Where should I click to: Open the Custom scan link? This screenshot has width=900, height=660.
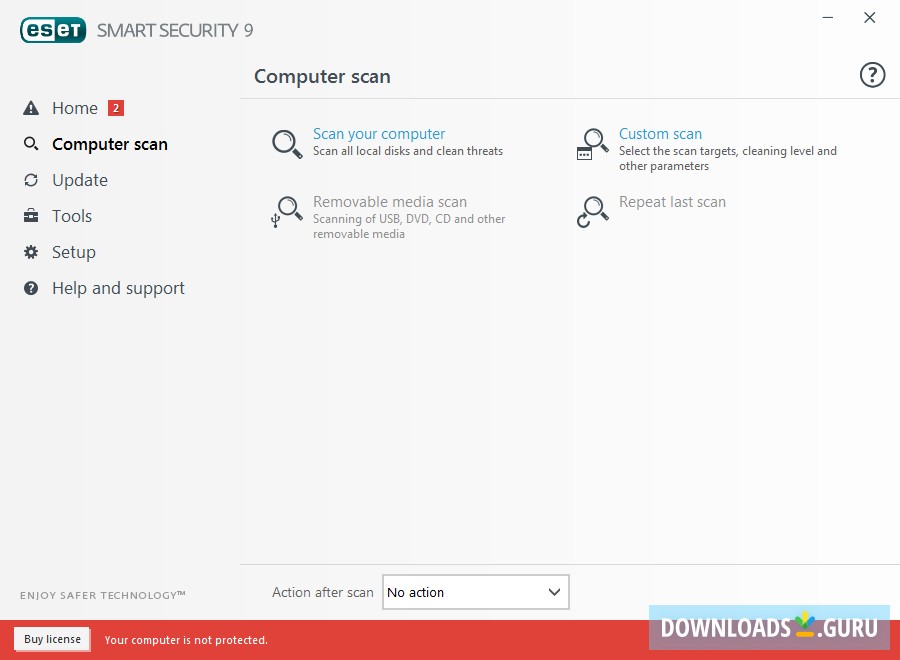coord(660,134)
